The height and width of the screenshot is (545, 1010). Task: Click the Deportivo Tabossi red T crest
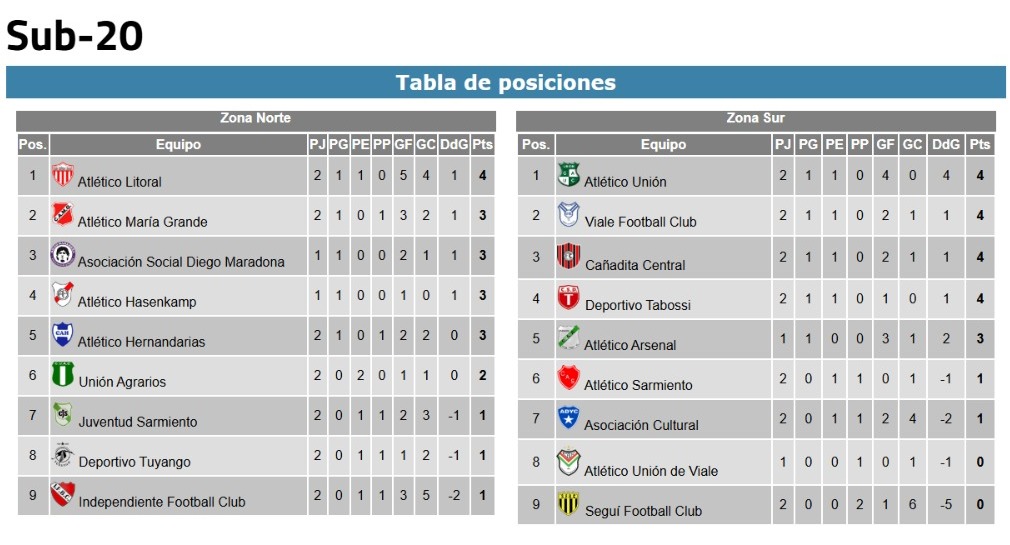569,298
